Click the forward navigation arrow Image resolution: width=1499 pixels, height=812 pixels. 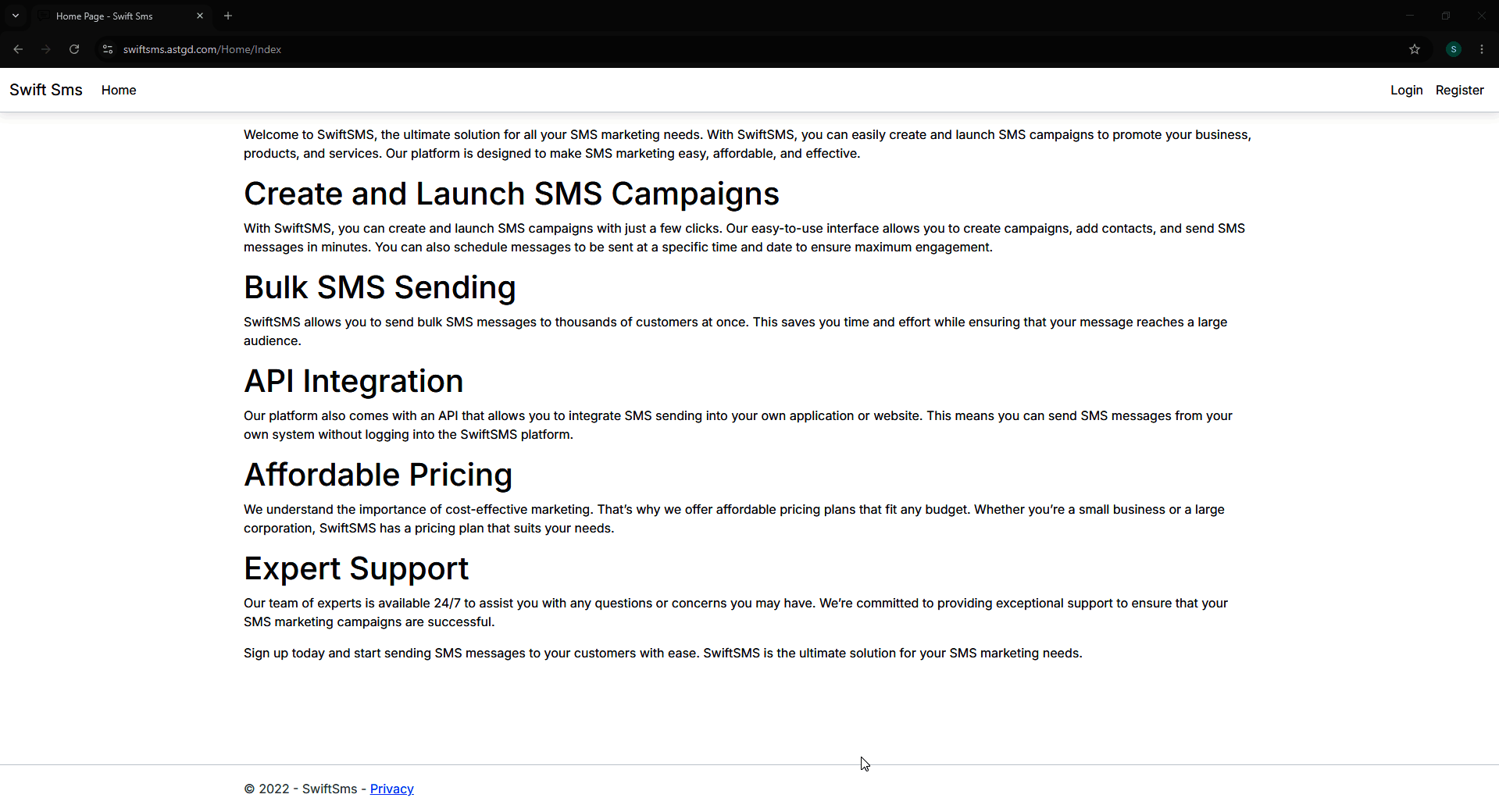click(46, 49)
